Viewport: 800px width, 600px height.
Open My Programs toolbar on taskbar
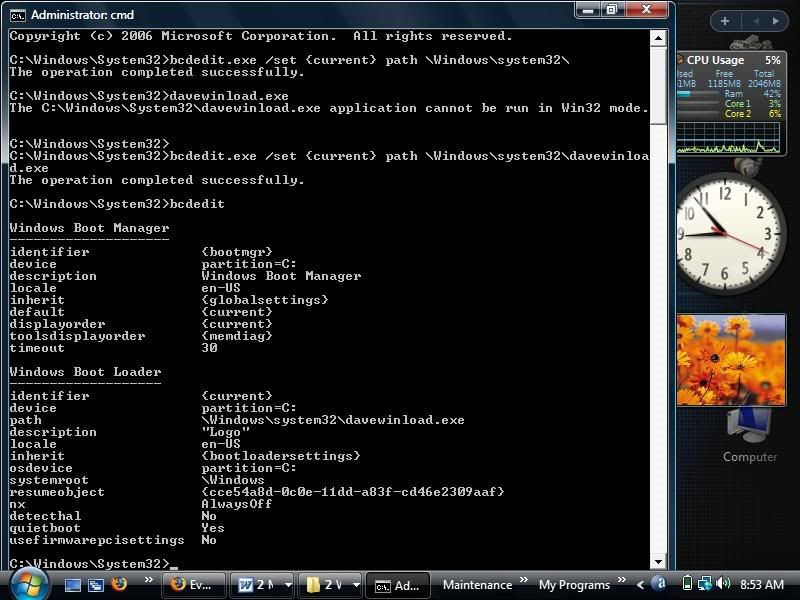[x=574, y=585]
